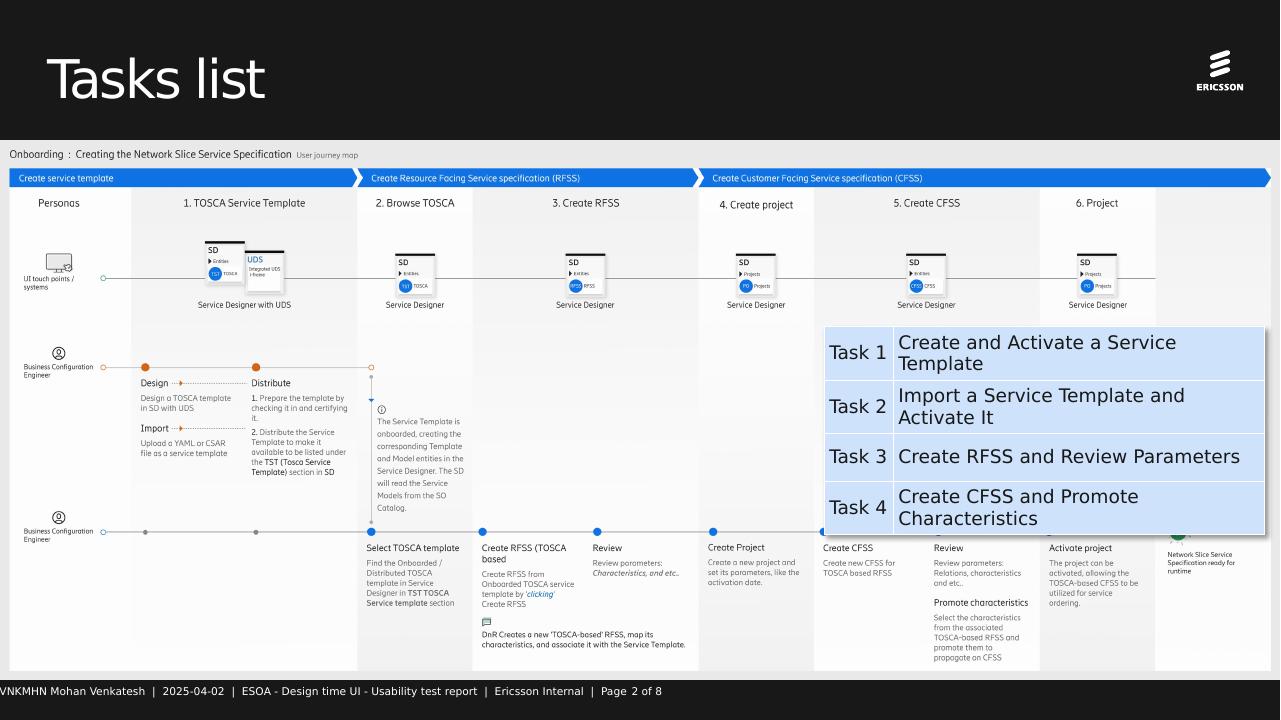Select the UDS Integrated UDS card
Screen dimensions: 1281x720
[265, 270]
